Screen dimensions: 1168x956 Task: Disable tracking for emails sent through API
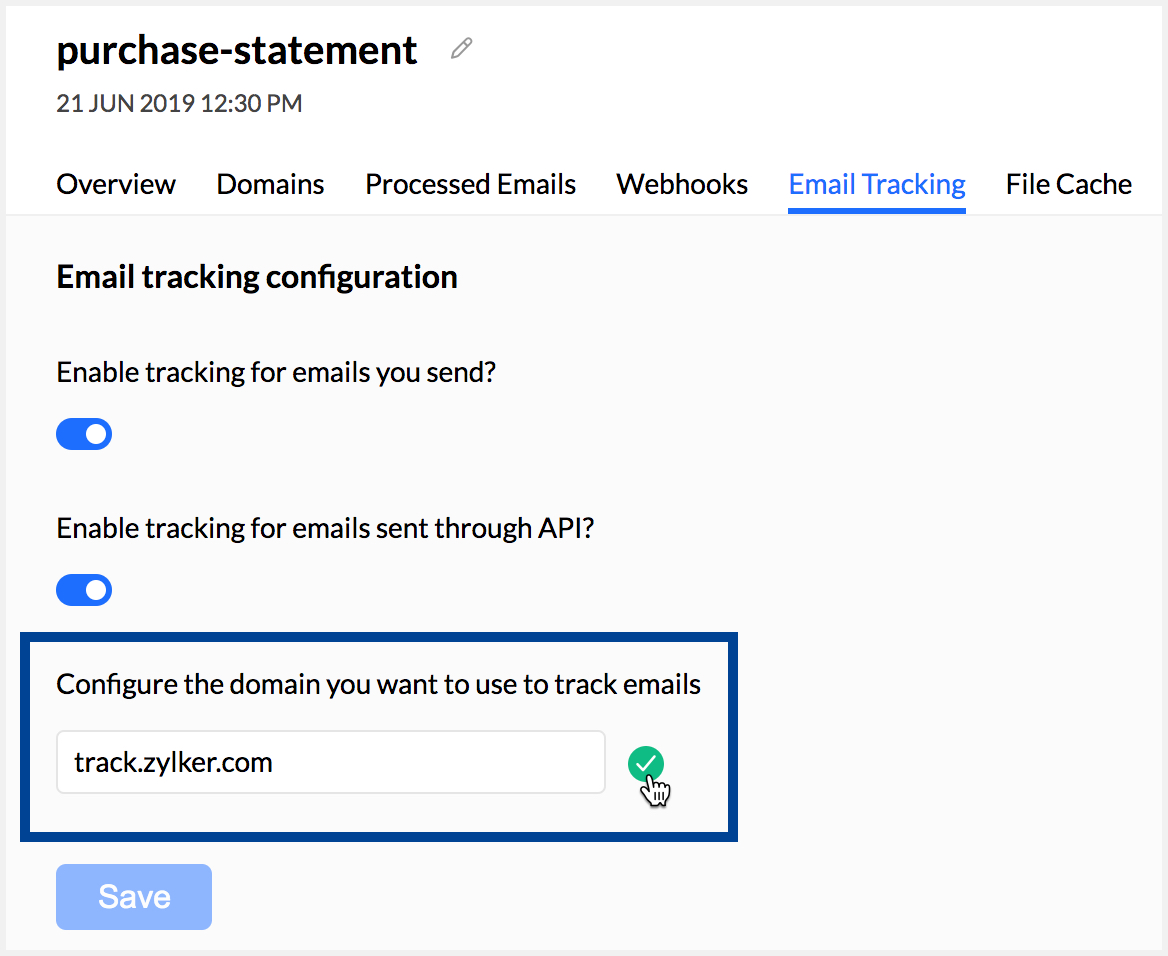point(84,590)
